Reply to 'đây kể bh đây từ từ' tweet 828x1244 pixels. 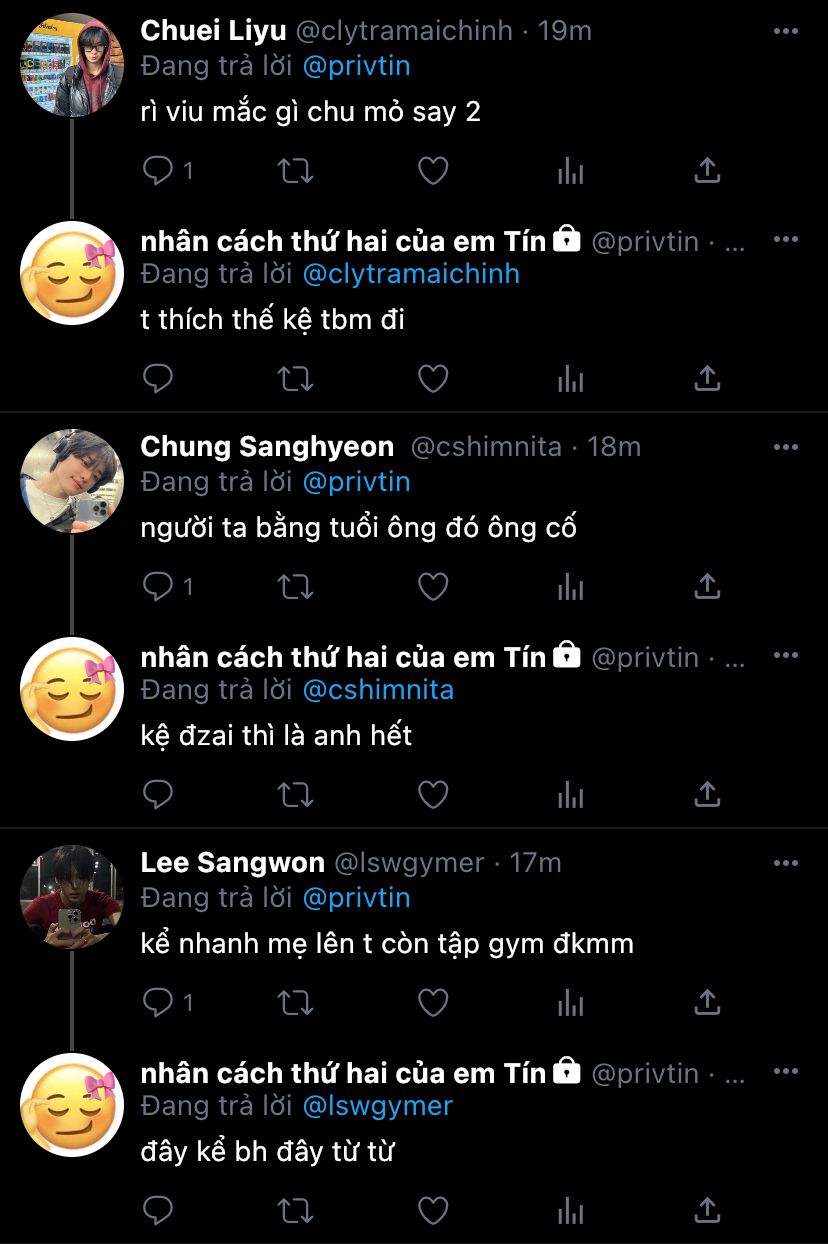pyautogui.click(x=158, y=1211)
